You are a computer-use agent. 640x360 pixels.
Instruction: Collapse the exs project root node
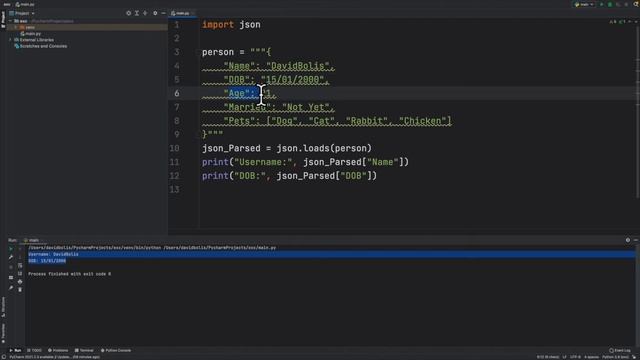(11, 21)
